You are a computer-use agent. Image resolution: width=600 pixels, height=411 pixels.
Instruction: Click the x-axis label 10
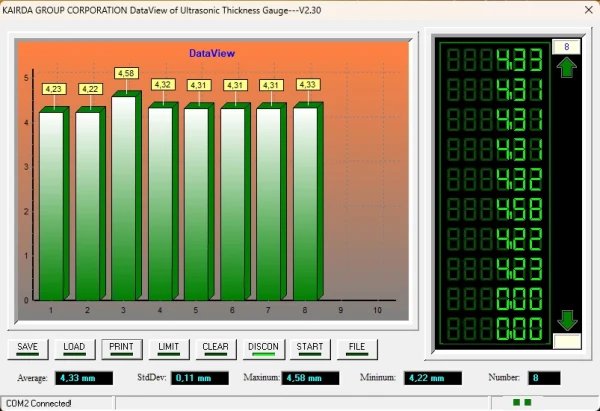[377, 310]
